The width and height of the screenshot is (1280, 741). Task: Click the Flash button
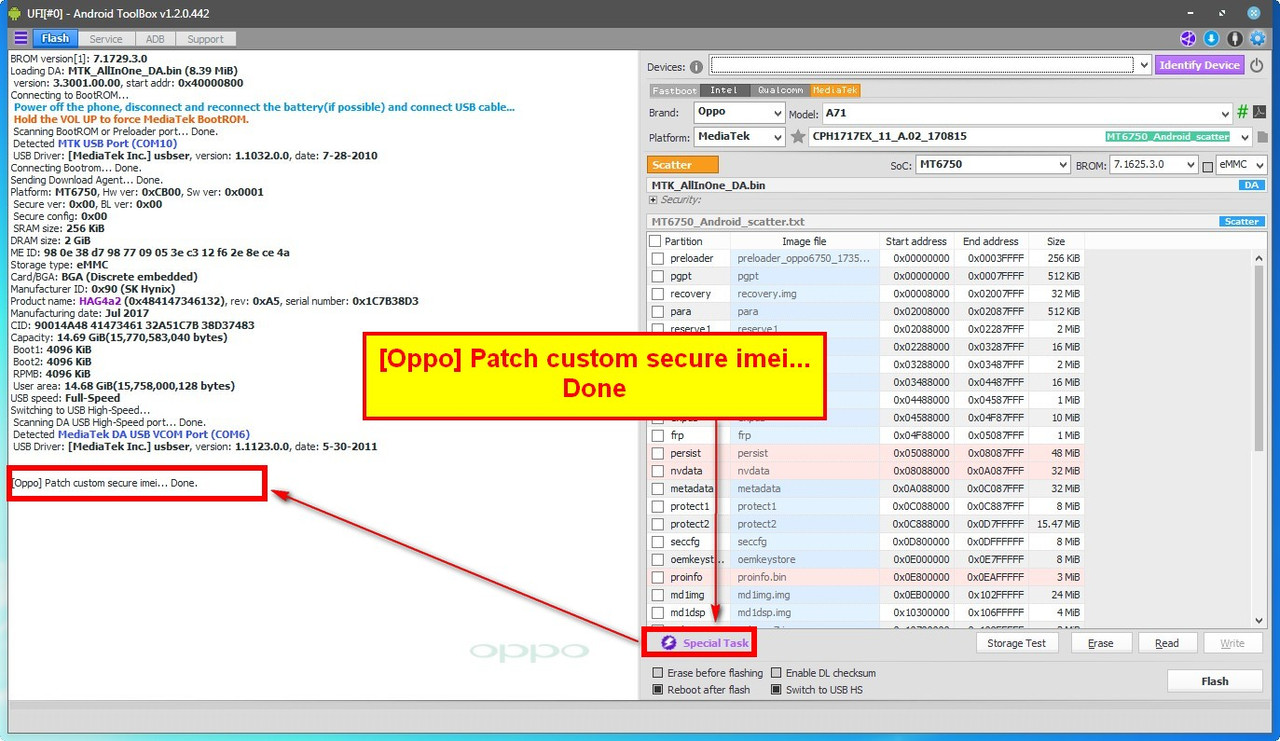tap(1215, 681)
